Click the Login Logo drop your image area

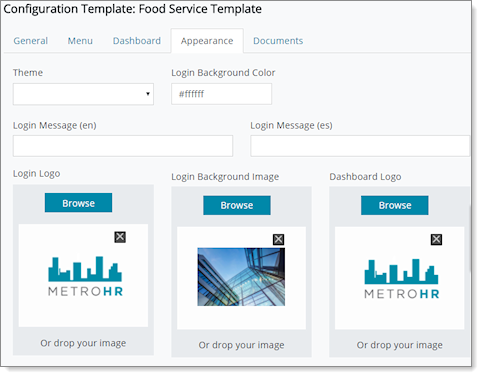coord(83,343)
